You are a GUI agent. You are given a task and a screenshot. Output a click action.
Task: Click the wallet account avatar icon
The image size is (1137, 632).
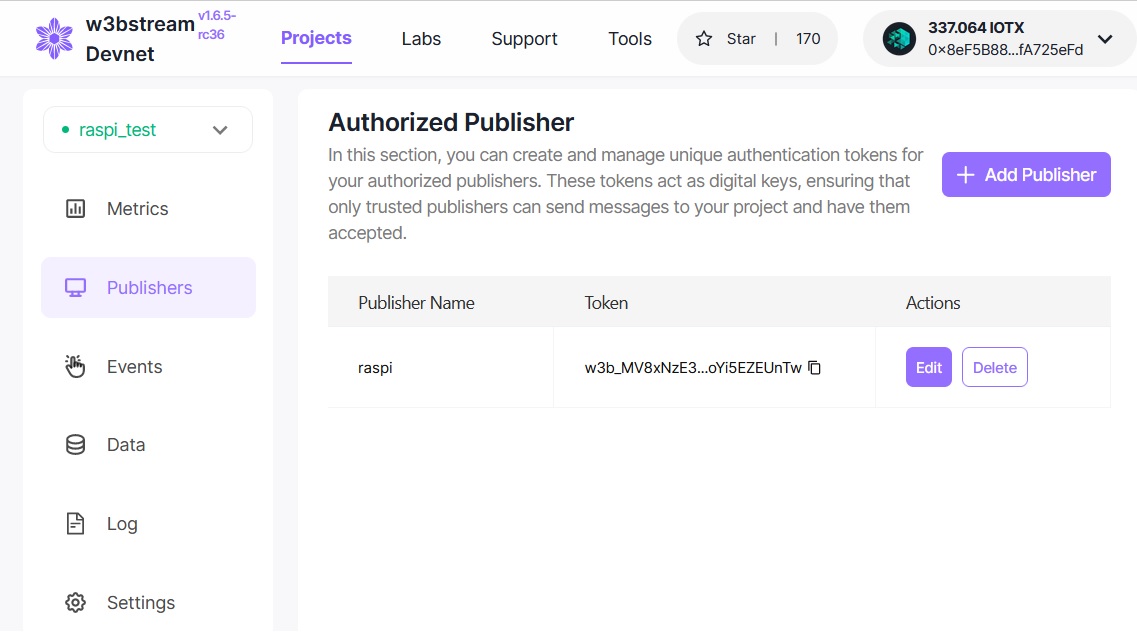tap(899, 38)
